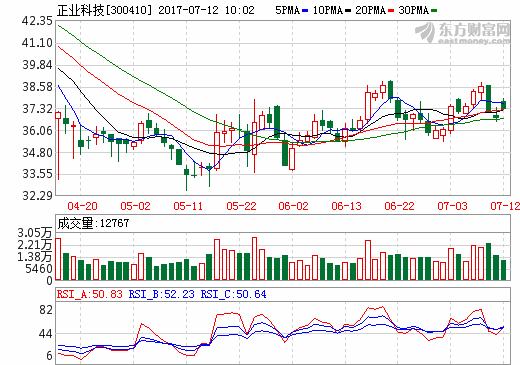
Task: Click the green 30PMA legend color marker
Action: (434, 11)
